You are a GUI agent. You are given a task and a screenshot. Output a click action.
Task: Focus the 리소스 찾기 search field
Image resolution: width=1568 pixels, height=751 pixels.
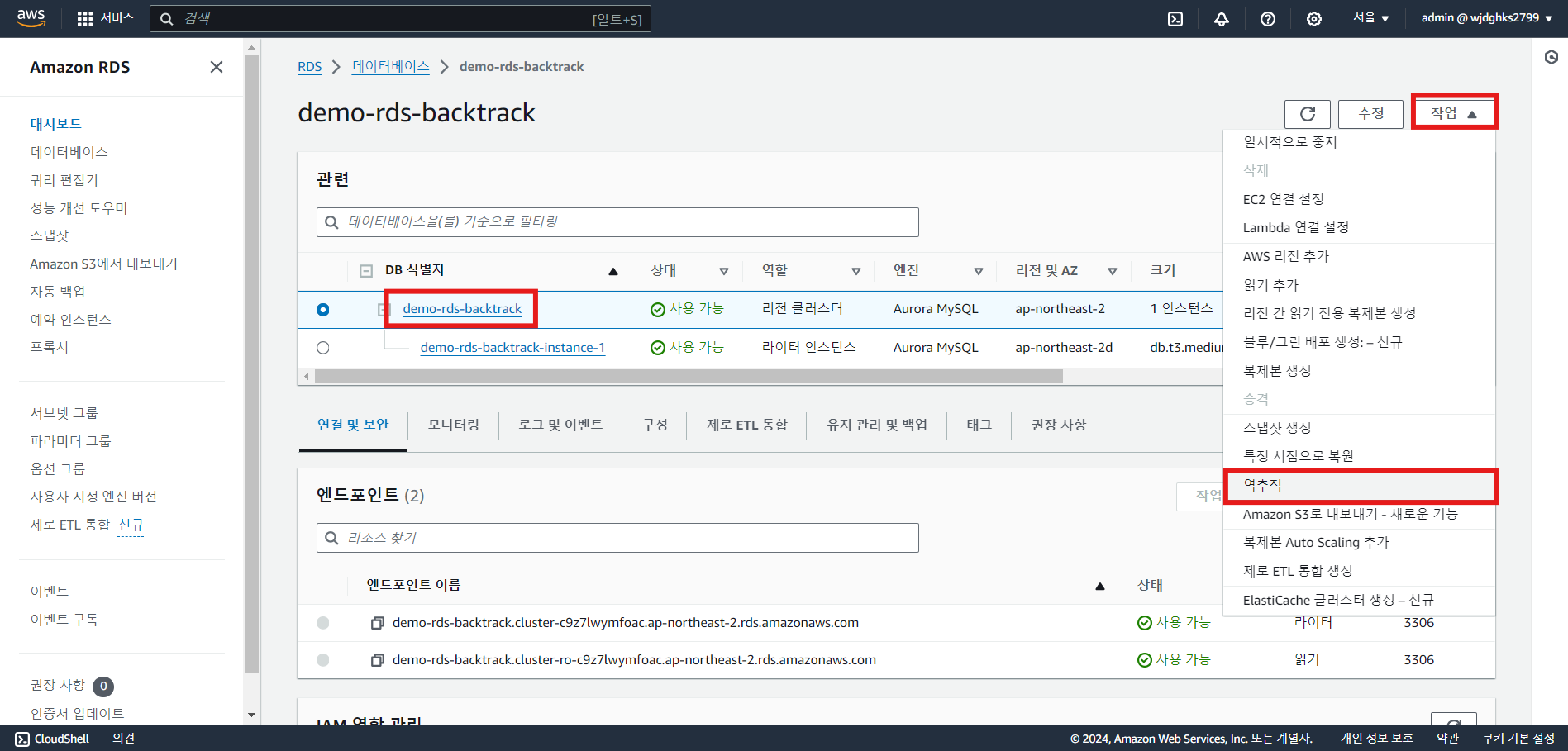tap(617, 538)
